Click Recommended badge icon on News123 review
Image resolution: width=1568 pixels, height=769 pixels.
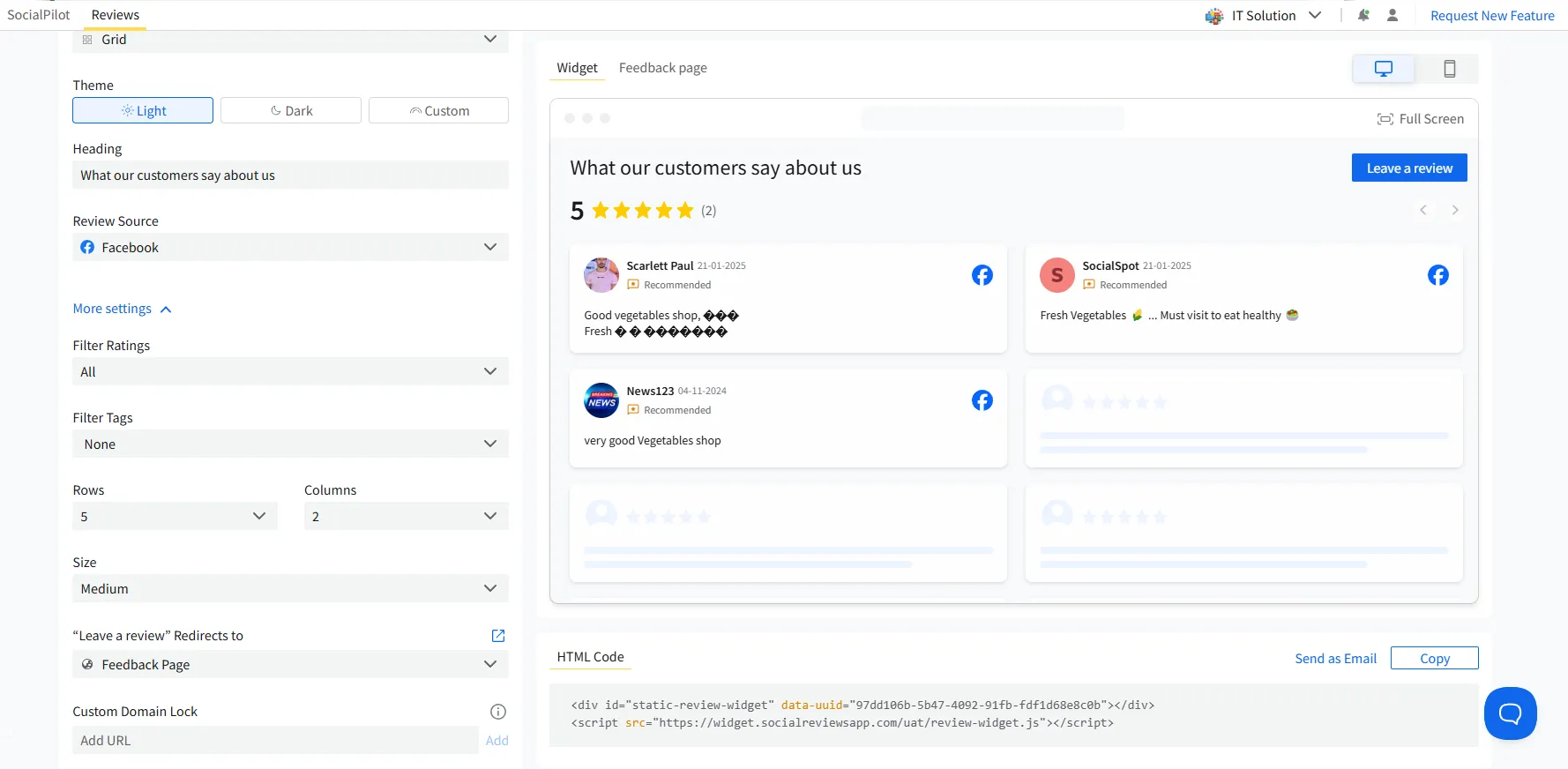point(633,410)
